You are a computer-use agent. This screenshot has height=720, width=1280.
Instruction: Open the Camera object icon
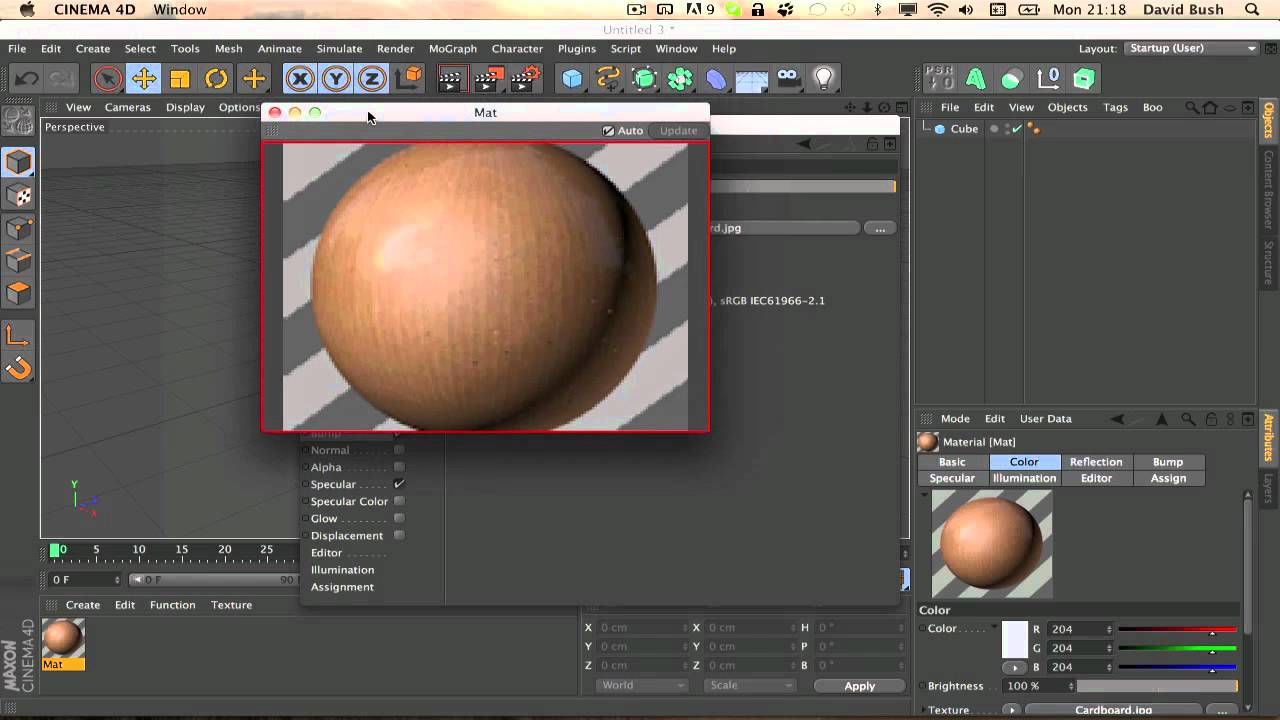788,79
